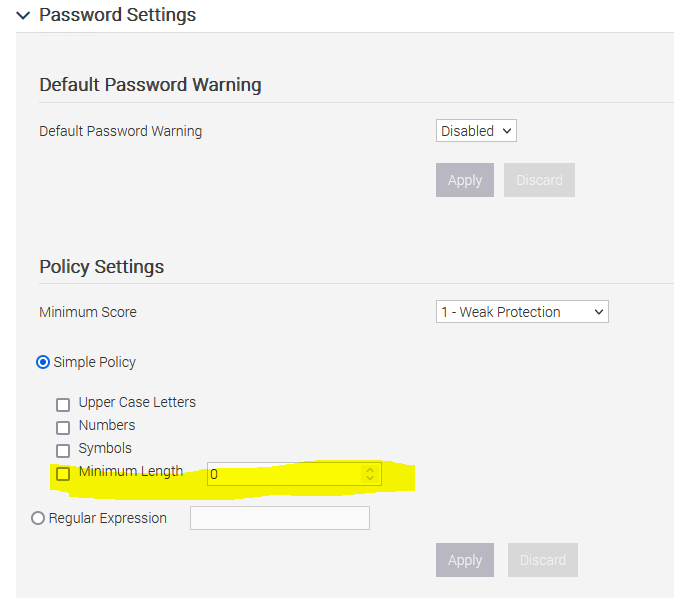The image size is (674, 598).
Task: Tick the Numbers checkbox
Action: [63, 427]
